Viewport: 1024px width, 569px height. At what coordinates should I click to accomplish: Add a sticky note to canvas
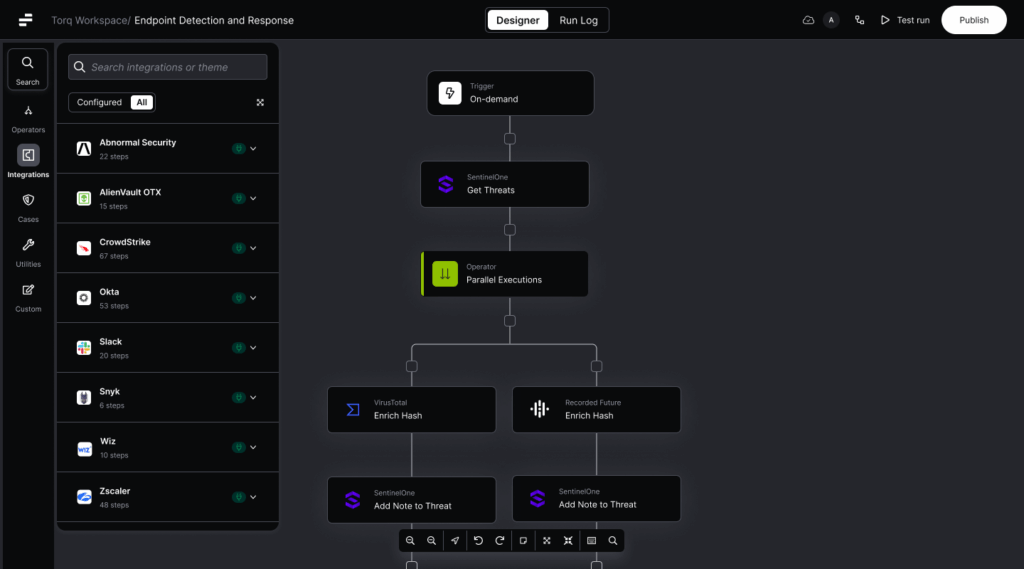(523, 541)
